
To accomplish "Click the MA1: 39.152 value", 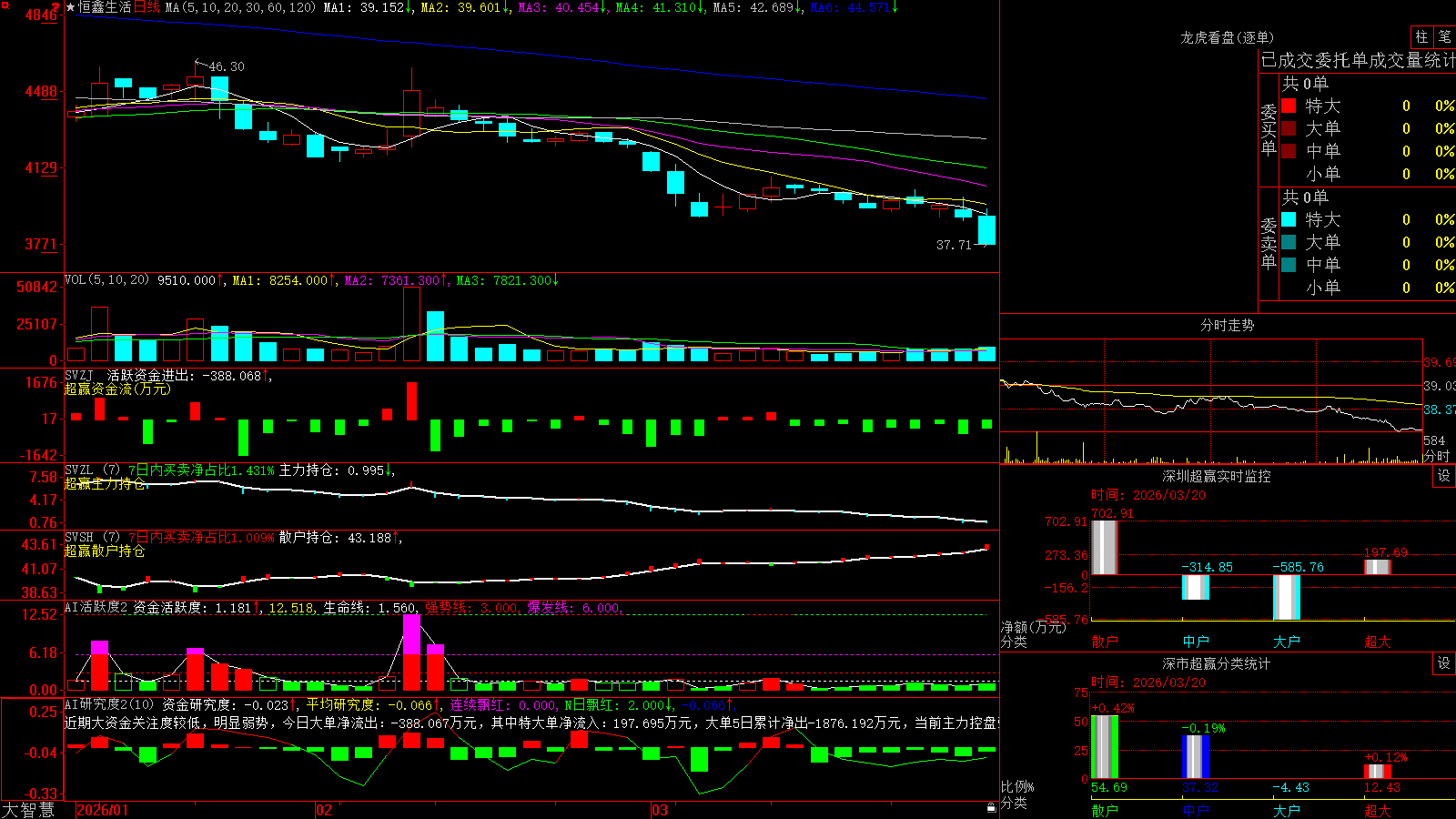I will 367,7.
